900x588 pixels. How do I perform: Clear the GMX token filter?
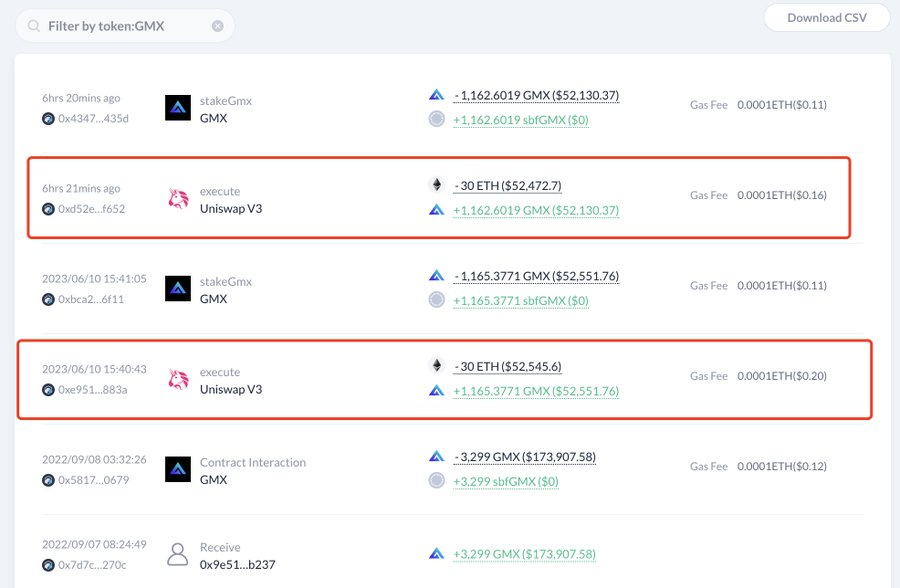pos(218,26)
